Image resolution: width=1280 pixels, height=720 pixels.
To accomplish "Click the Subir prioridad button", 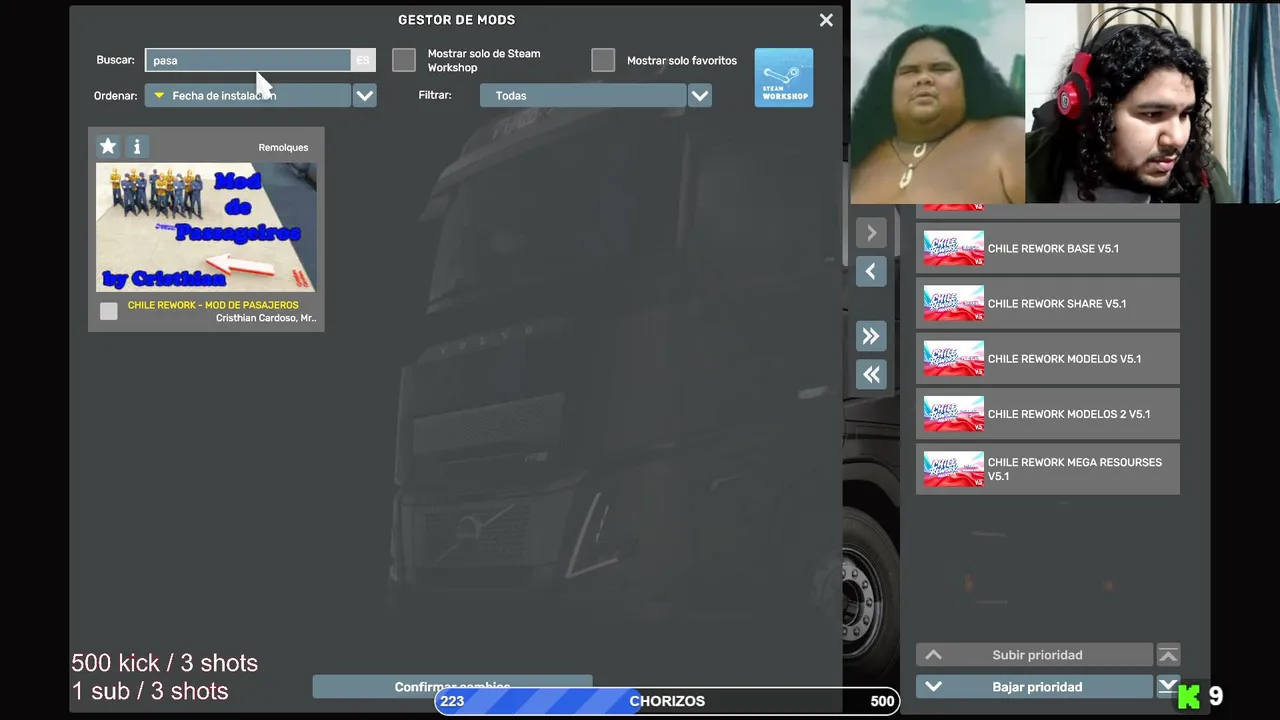I will pyautogui.click(x=1035, y=655).
